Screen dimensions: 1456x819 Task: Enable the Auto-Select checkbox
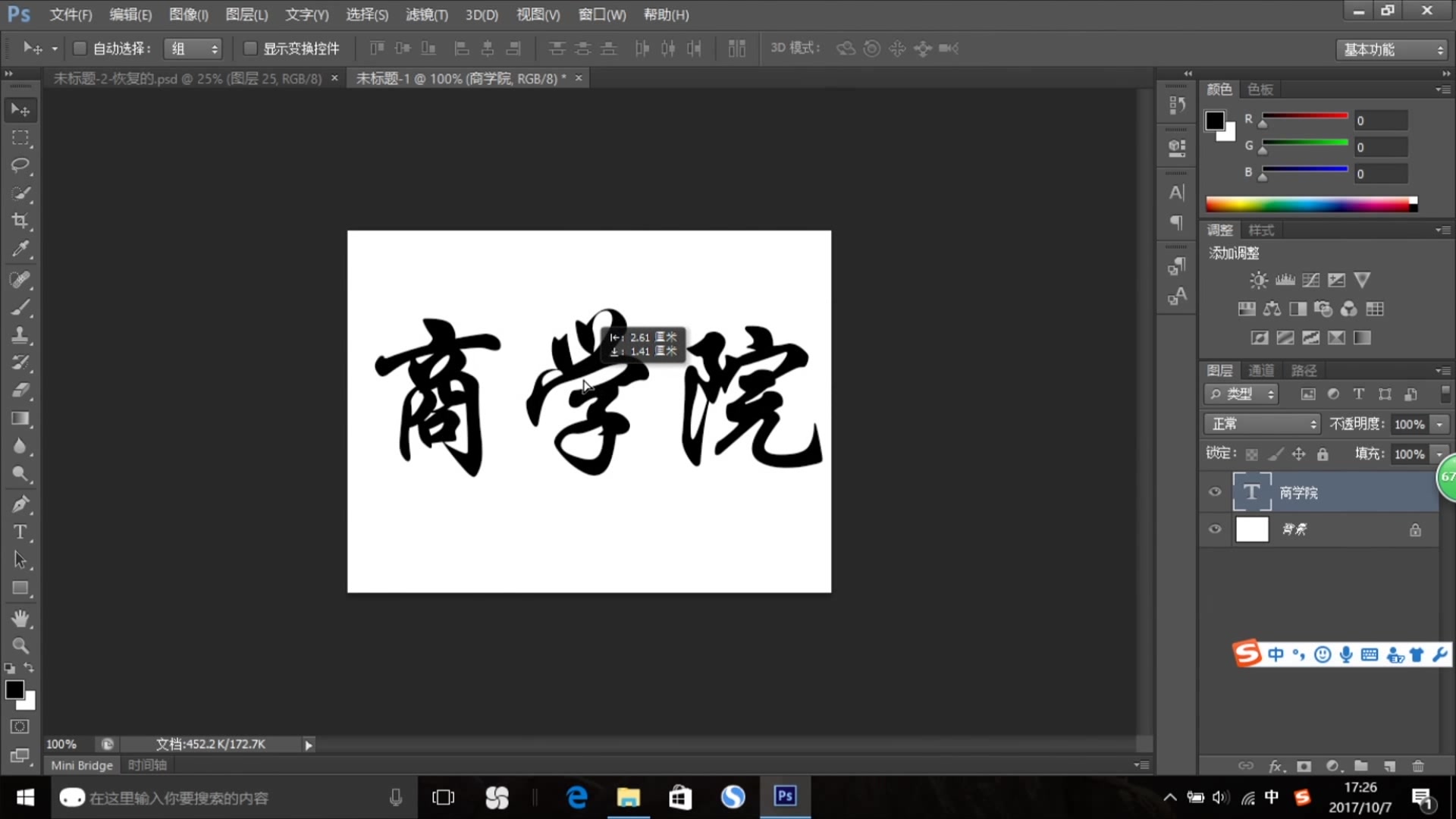click(80, 49)
